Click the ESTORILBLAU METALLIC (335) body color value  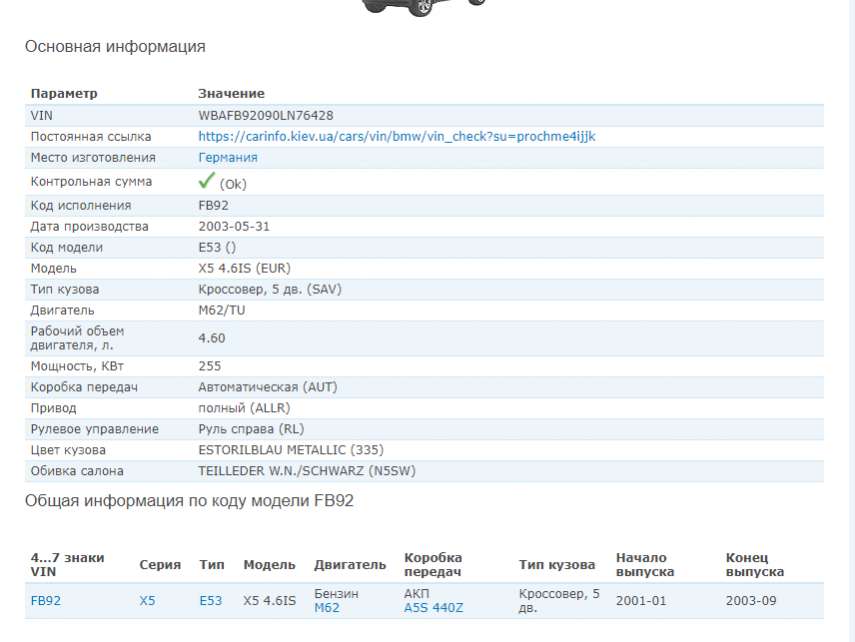pyautogui.click(x=290, y=450)
